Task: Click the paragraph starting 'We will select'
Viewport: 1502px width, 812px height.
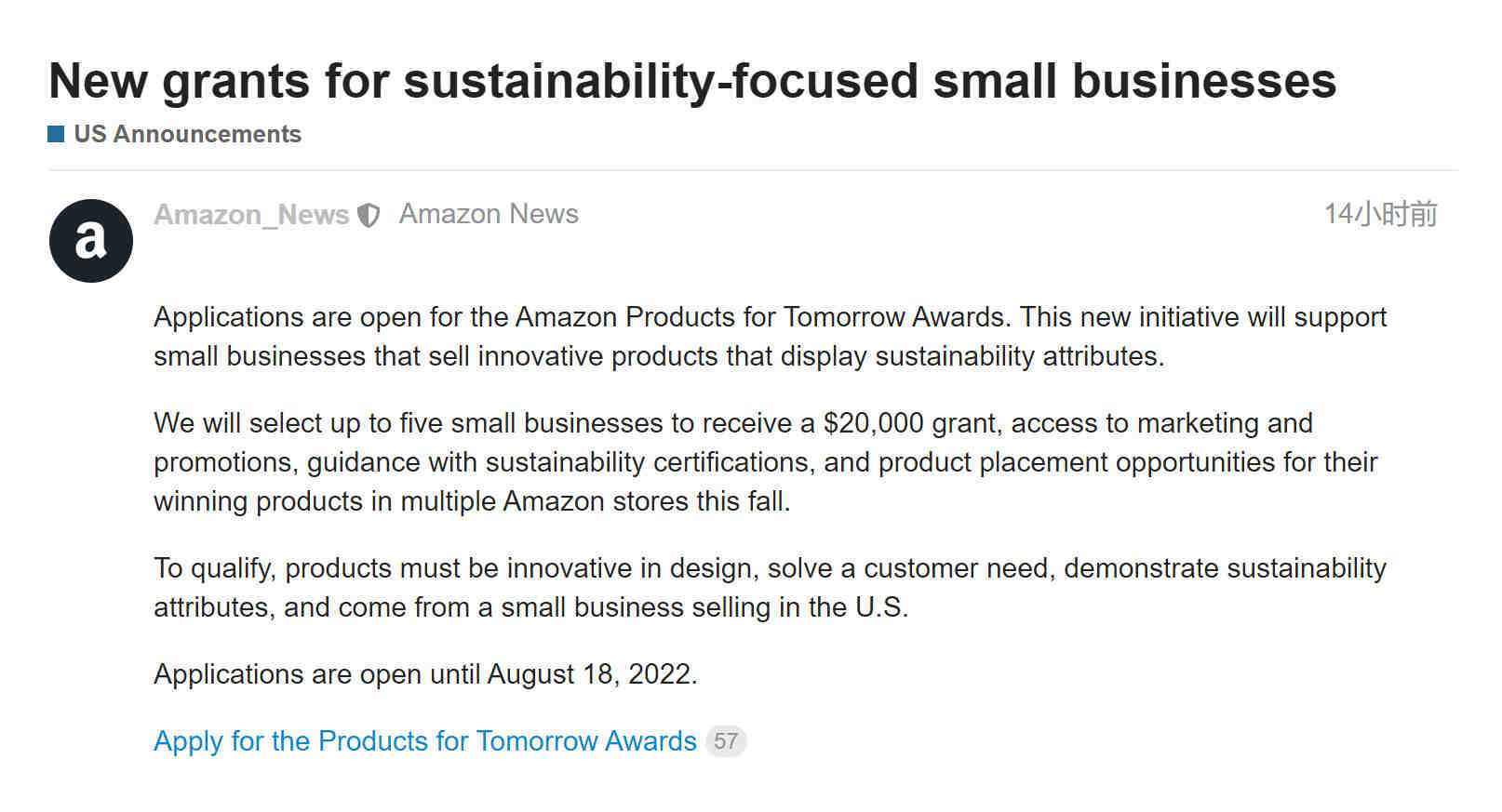Action: tap(765, 462)
